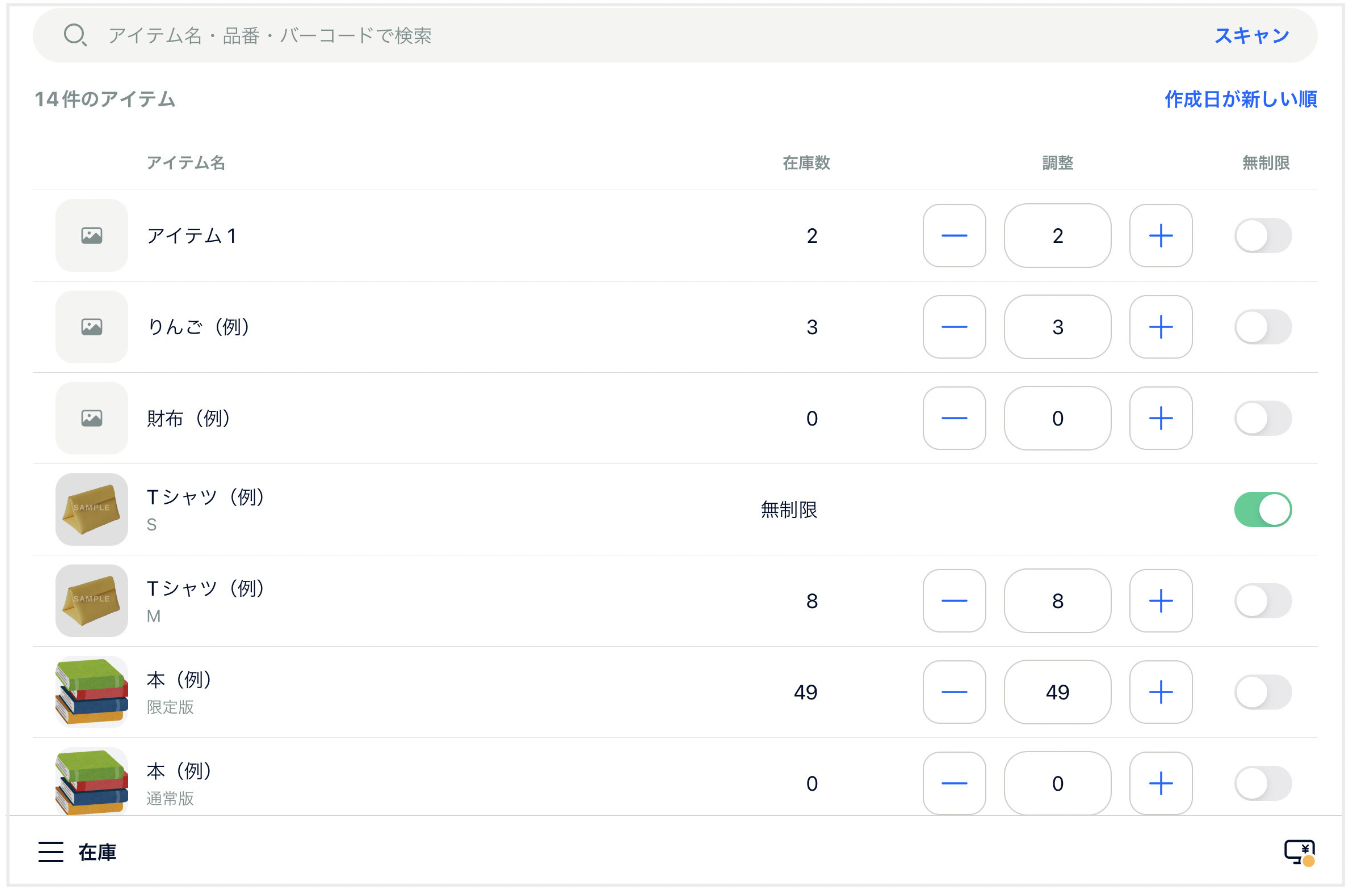The image size is (1350, 896).
Task: Select the 本（例） 通常版 item name
Action: pos(180,771)
